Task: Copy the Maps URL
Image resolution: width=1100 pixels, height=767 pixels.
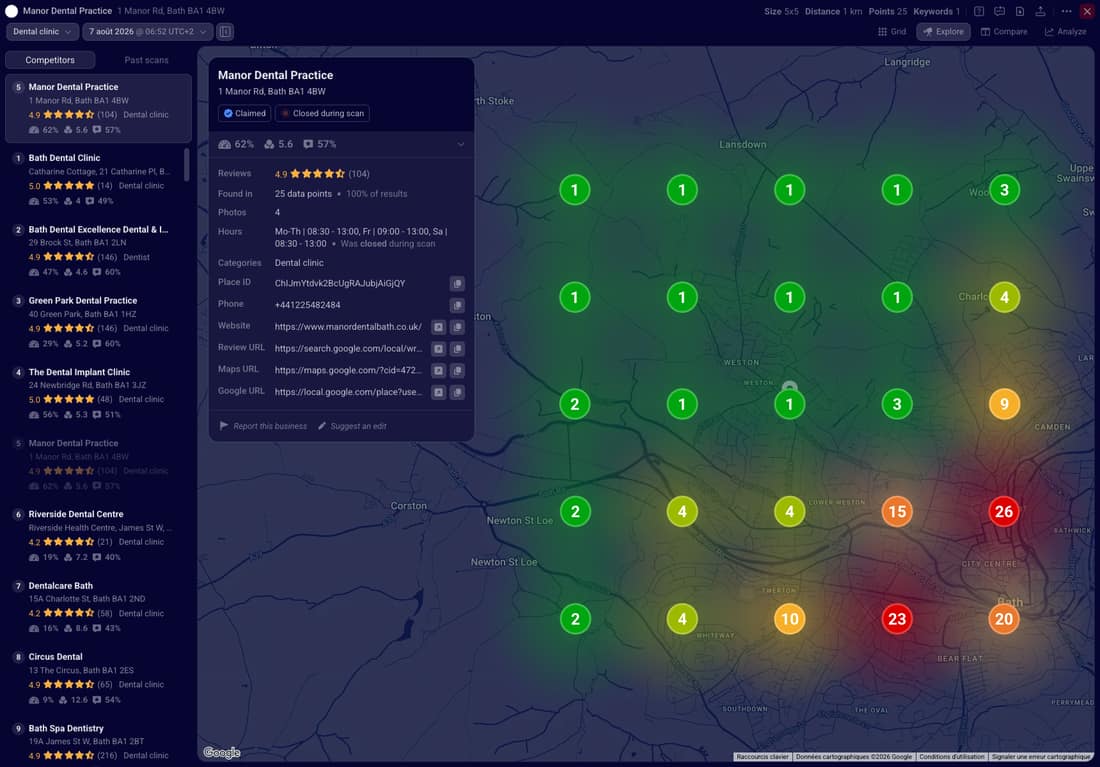Action: click(x=457, y=371)
